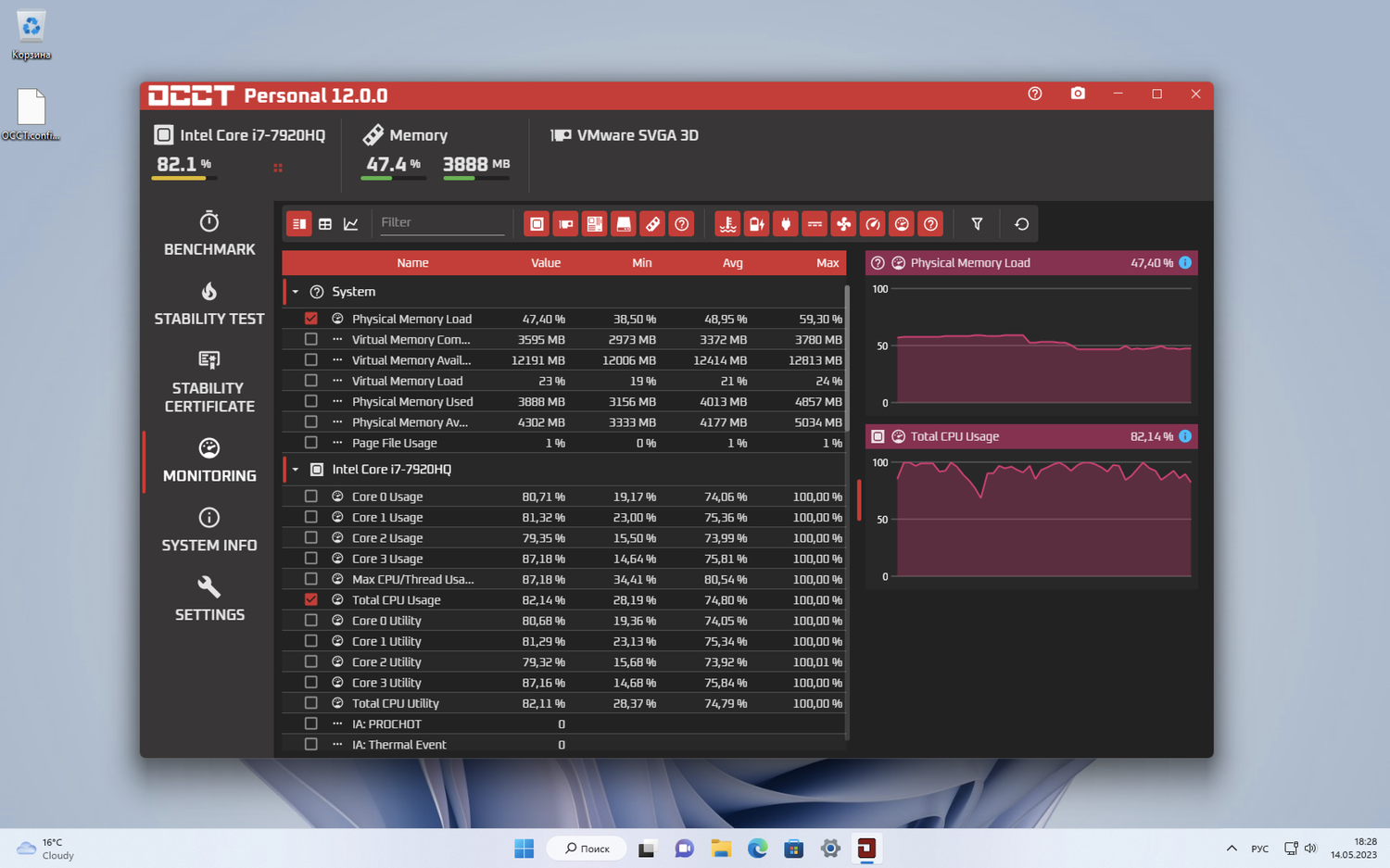Open the Recycle Bin desktop icon

(32, 34)
